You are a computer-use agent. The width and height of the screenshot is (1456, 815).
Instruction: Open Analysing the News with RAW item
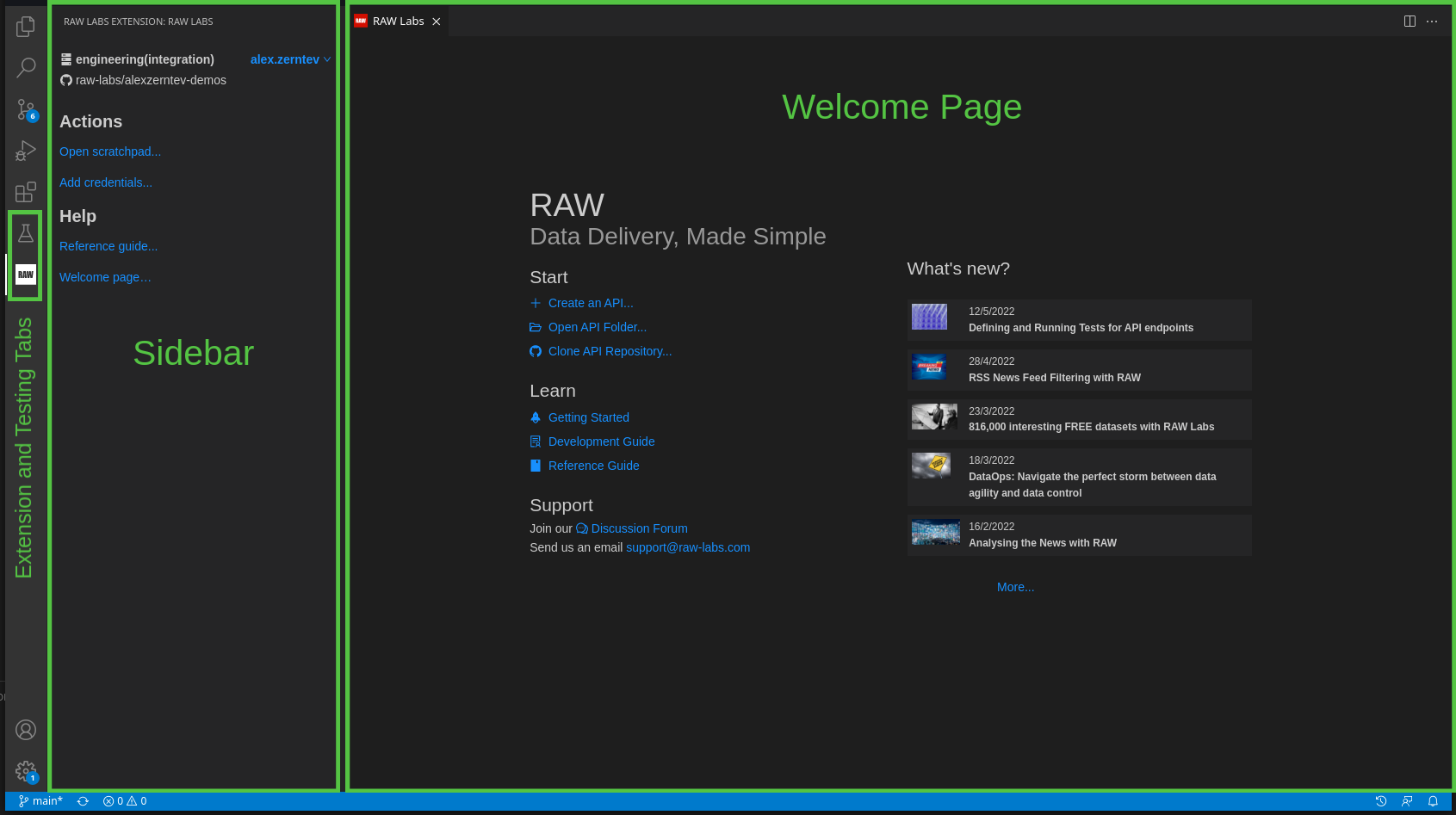click(1080, 535)
